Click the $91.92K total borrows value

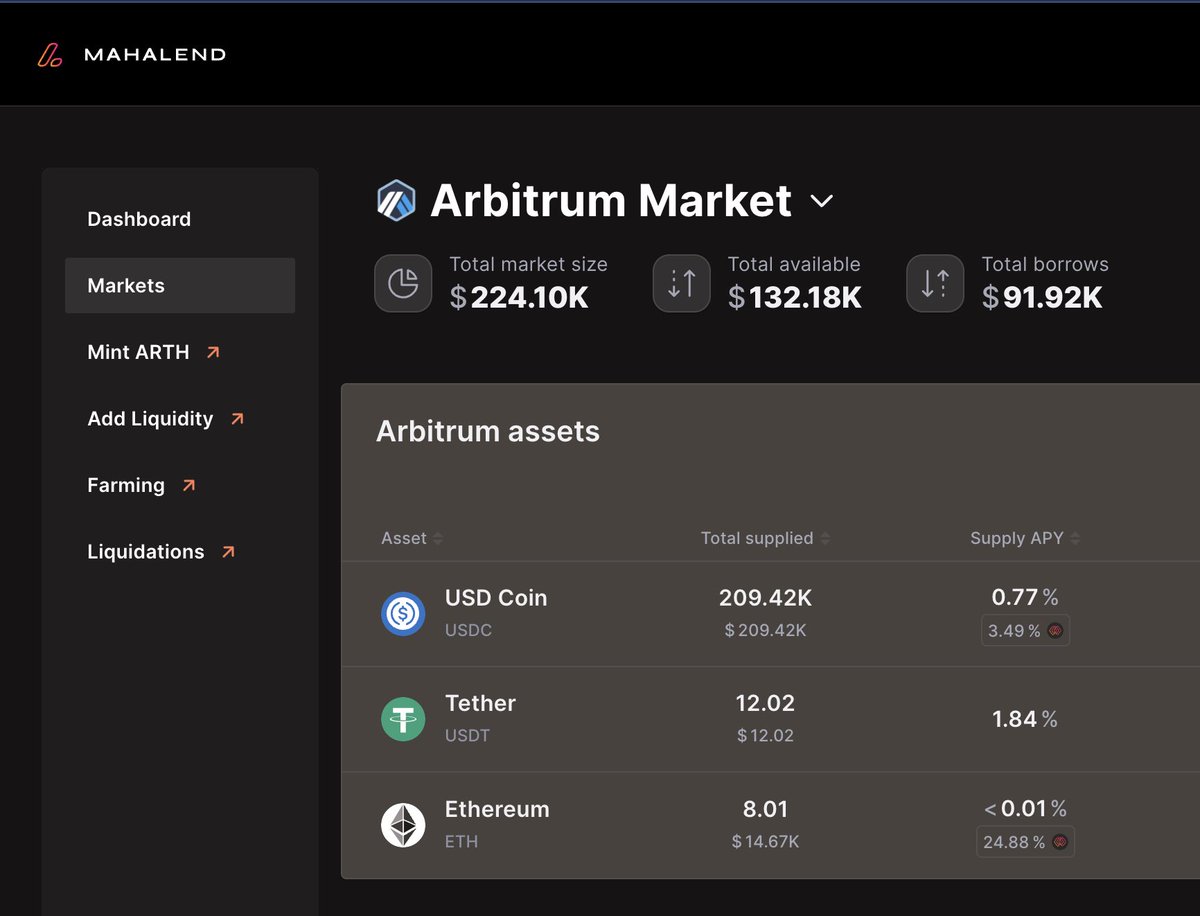tap(1042, 297)
